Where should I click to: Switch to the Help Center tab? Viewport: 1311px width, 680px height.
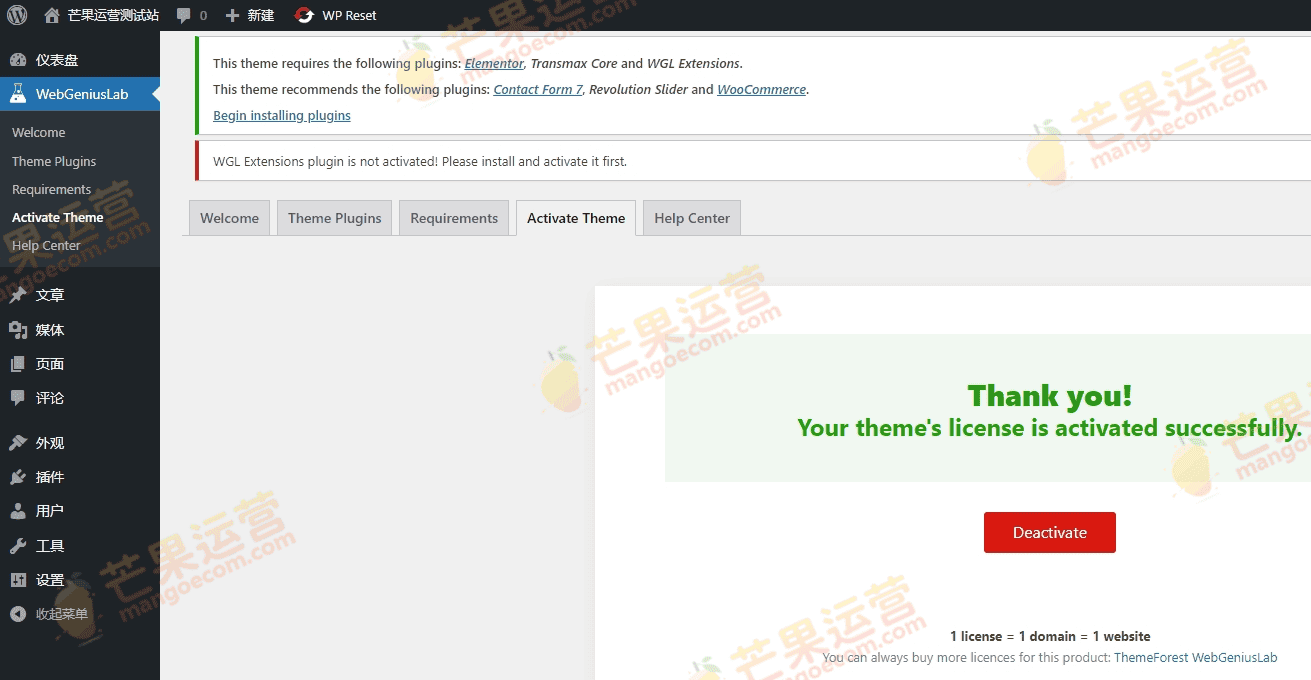click(x=692, y=218)
